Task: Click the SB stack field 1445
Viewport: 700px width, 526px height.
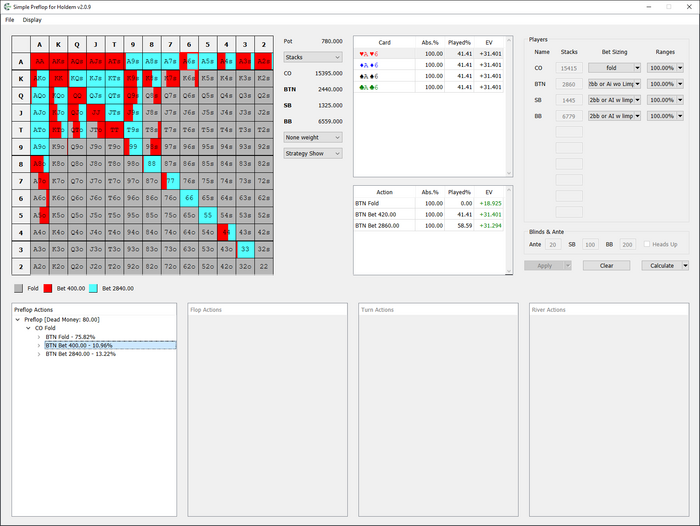Action: [x=569, y=100]
